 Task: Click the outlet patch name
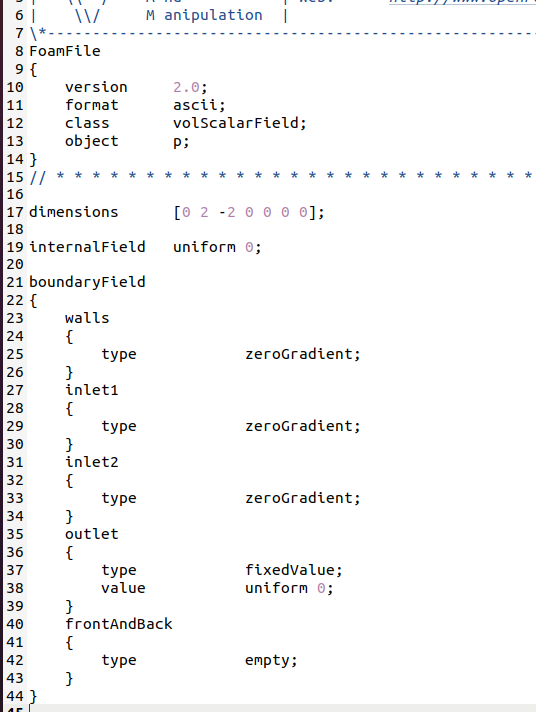92,534
